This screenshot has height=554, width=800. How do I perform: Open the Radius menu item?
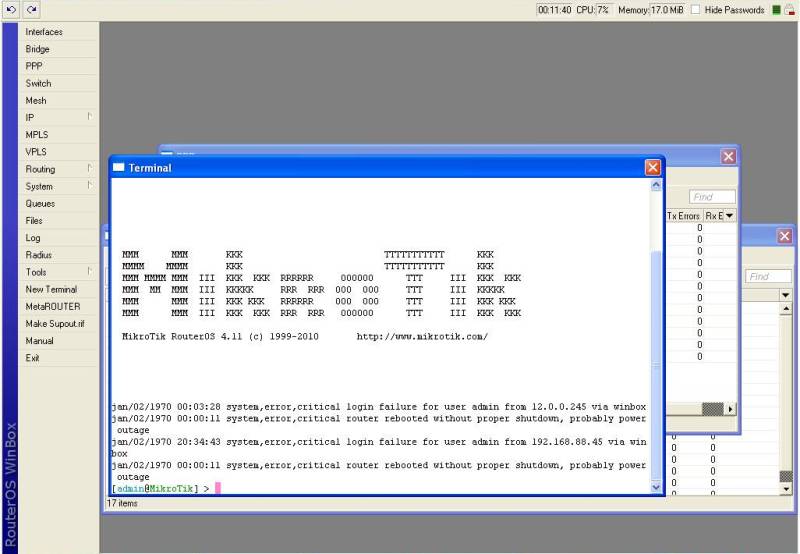pos(38,255)
